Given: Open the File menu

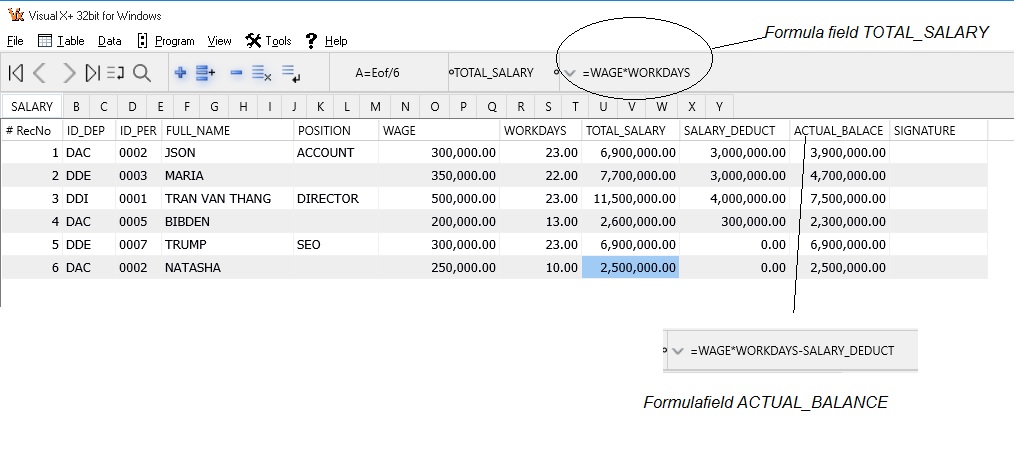Looking at the screenshot, I should [15, 41].
